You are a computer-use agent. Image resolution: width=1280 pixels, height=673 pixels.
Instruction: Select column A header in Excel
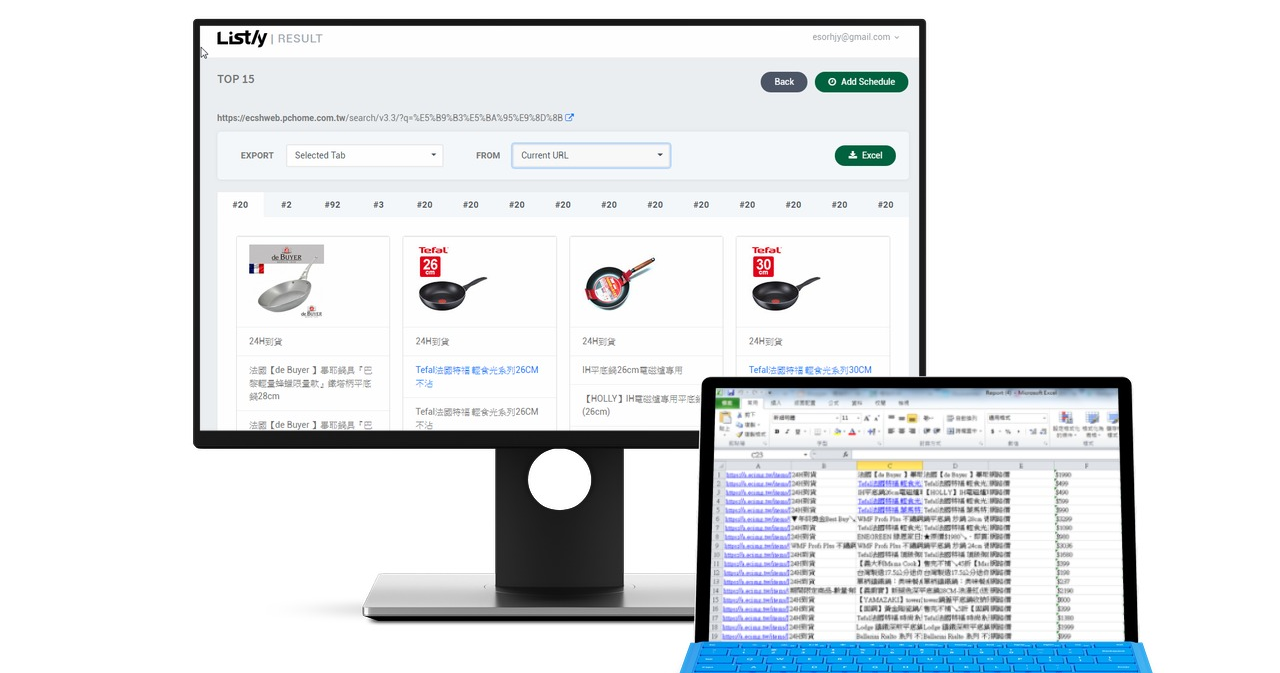[758, 466]
